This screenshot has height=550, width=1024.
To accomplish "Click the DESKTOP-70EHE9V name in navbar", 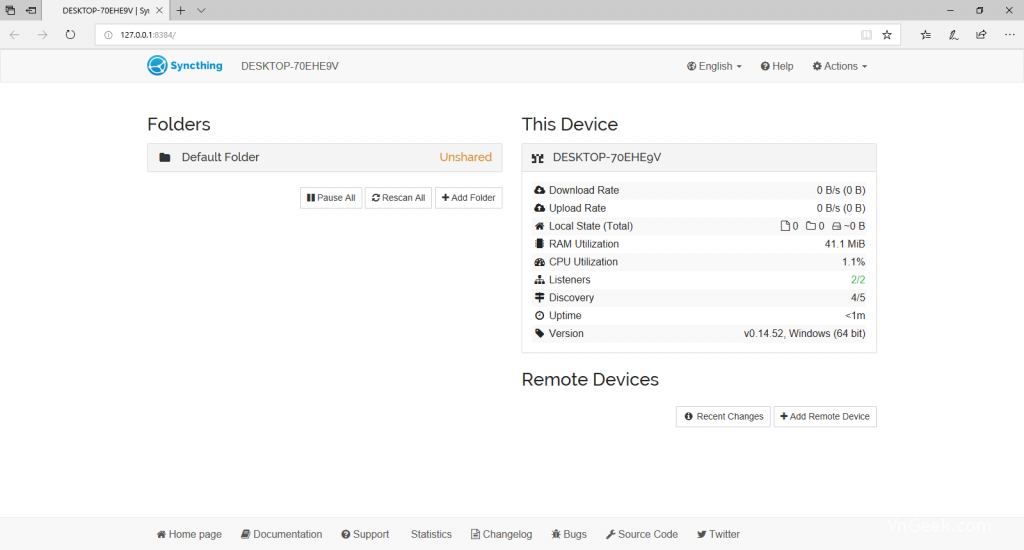I will tap(290, 66).
